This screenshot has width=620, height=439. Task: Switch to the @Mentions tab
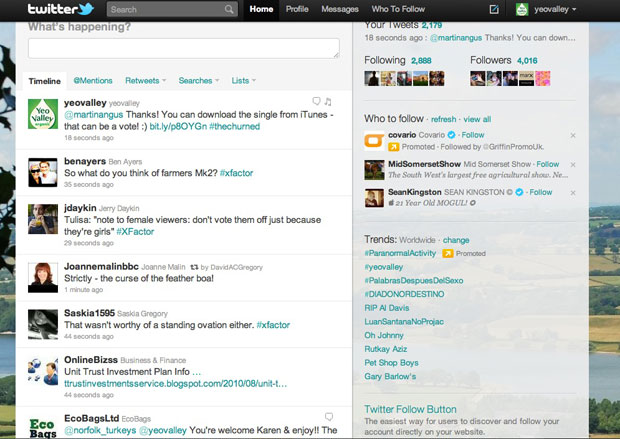[93, 81]
